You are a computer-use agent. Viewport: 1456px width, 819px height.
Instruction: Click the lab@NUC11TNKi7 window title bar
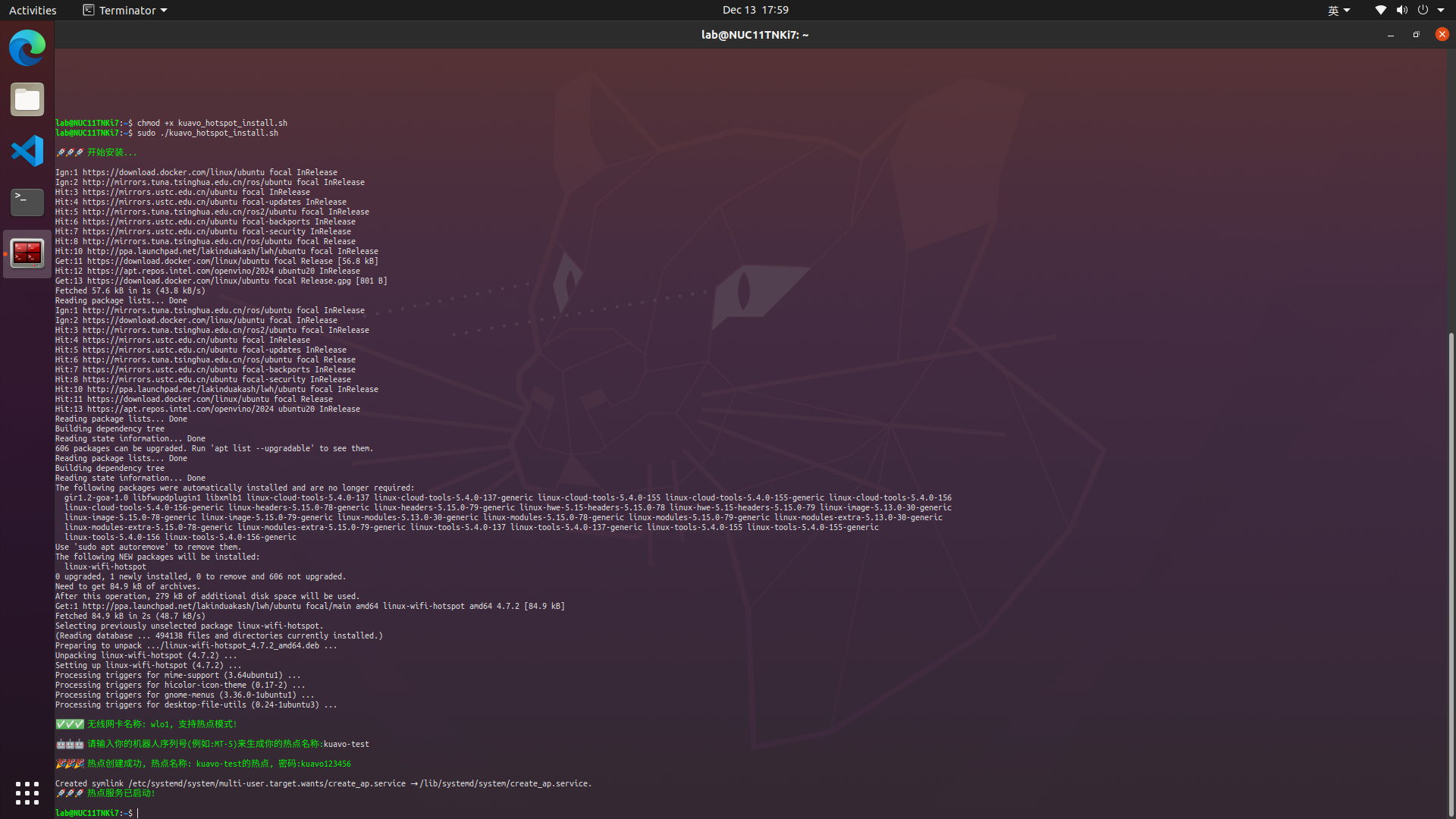pos(754,35)
